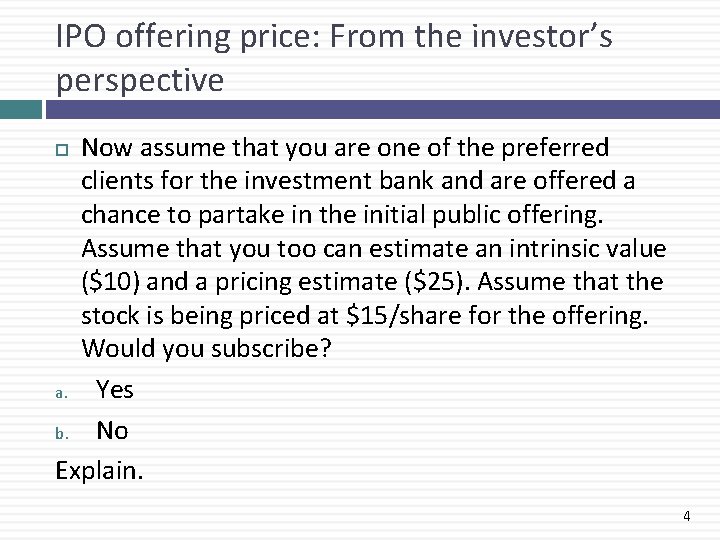
Task: Click the 'a.' list label
Action: (60, 392)
